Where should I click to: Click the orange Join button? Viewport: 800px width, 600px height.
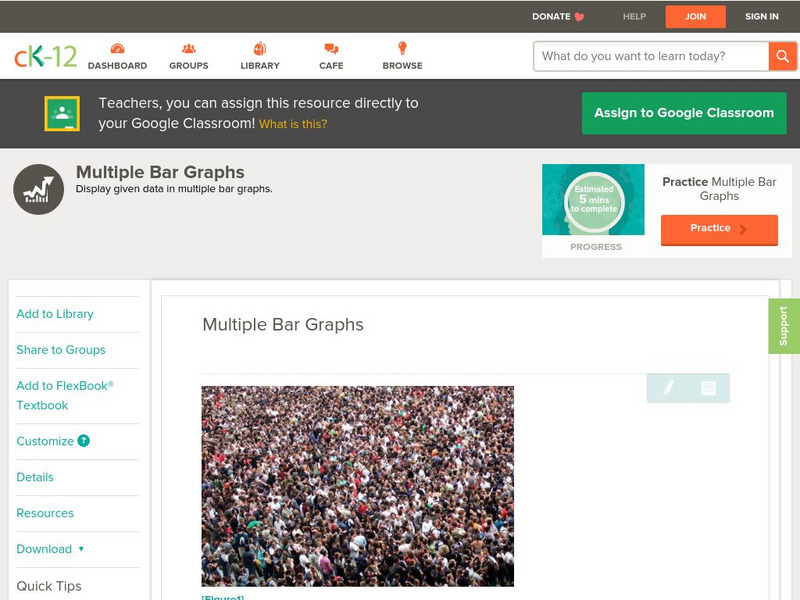[x=695, y=16]
